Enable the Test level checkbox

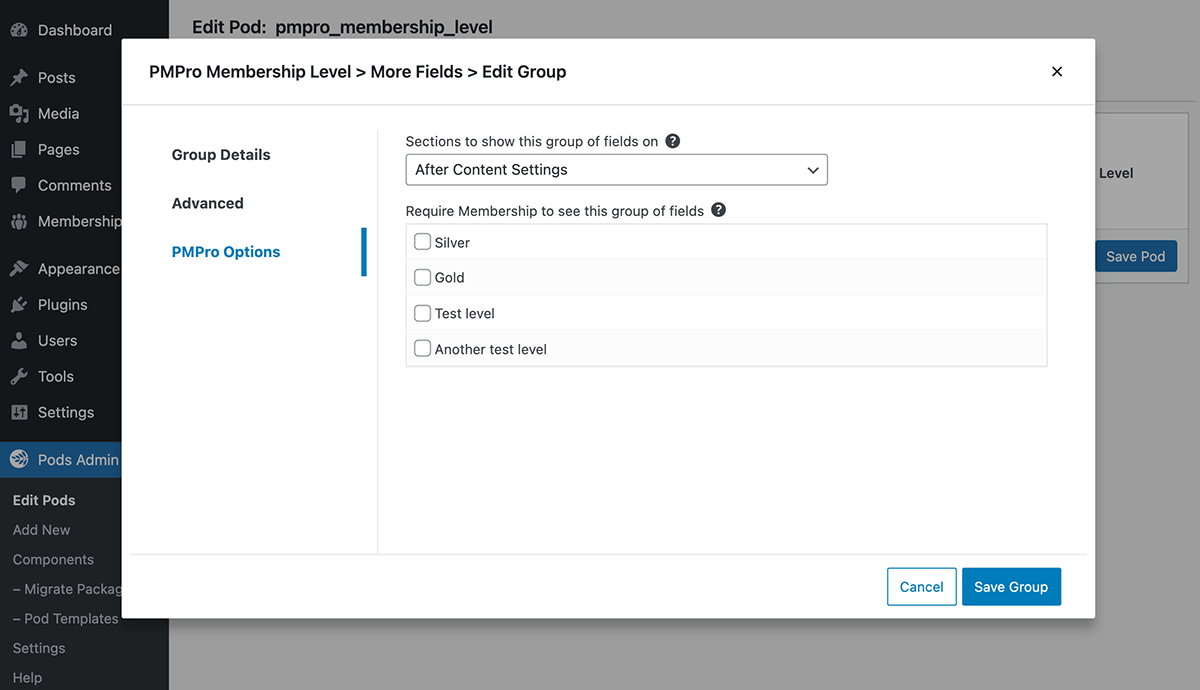point(422,313)
